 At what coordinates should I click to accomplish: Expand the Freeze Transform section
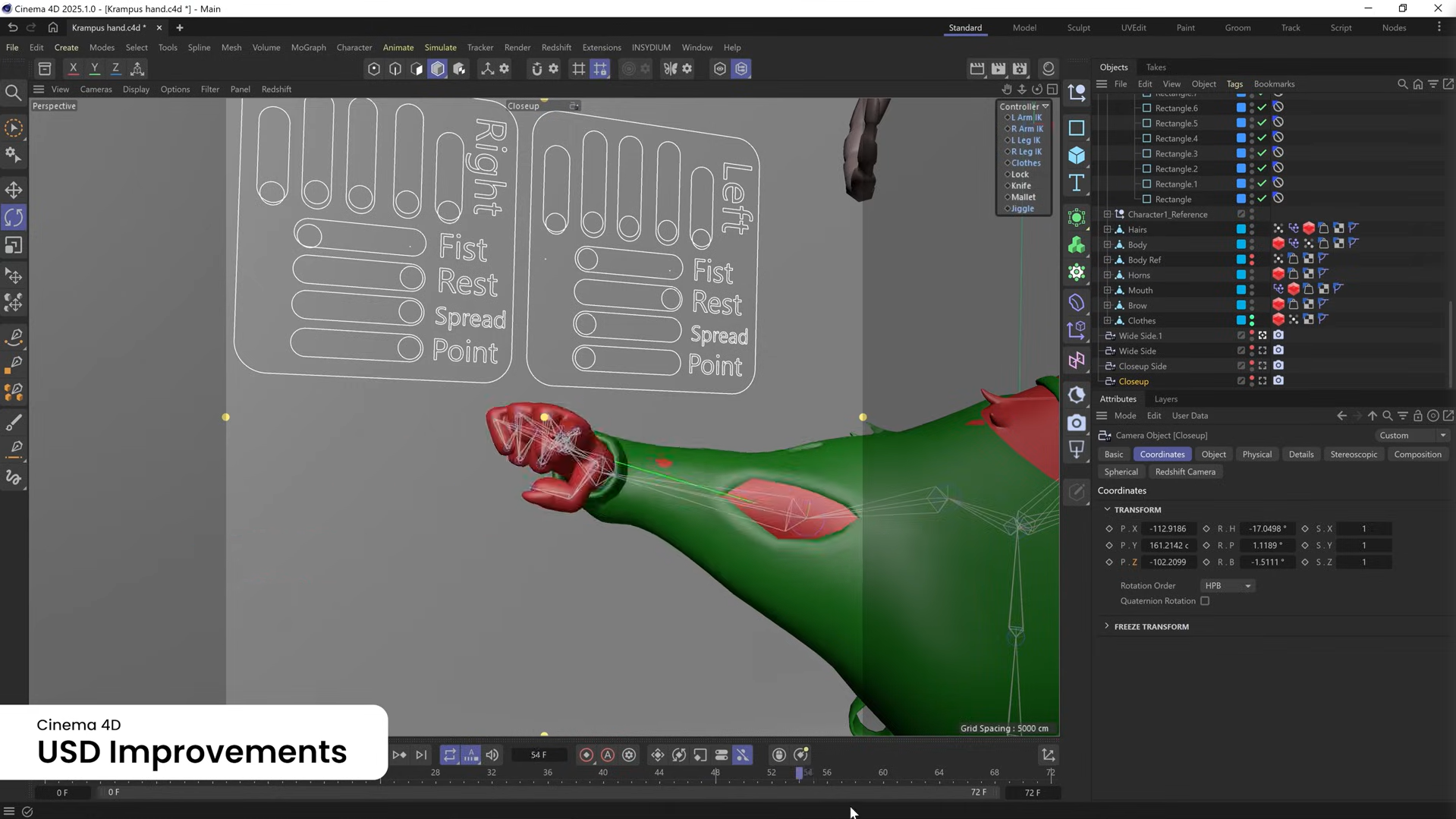pyautogui.click(x=1107, y=626)
